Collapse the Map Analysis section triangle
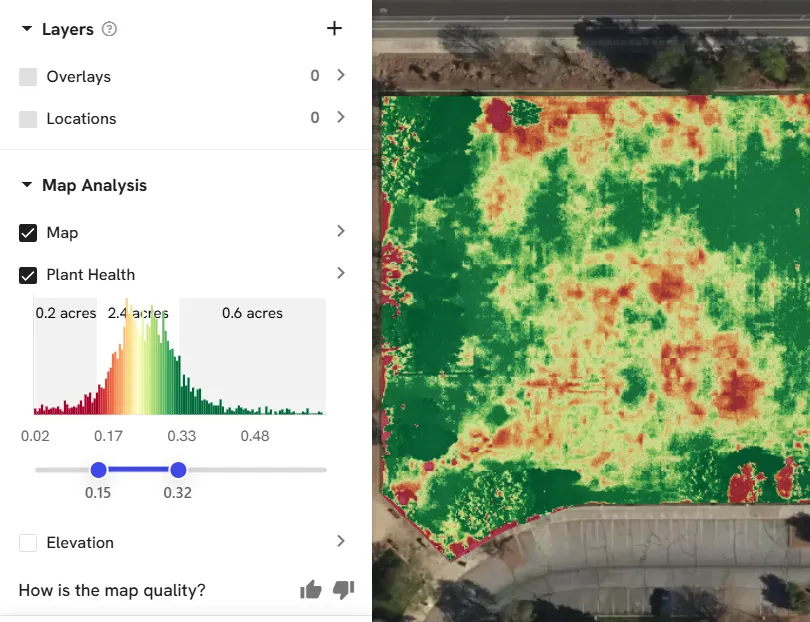The height and width of the screenshot is (622, 810). [27, 185]
